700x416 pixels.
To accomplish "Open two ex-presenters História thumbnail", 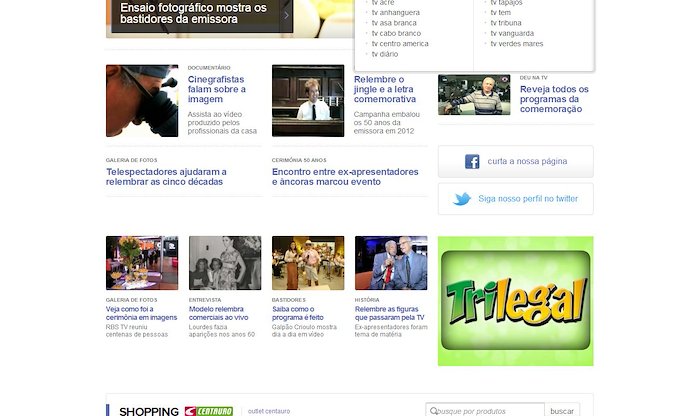I will [x=391, y=263].
